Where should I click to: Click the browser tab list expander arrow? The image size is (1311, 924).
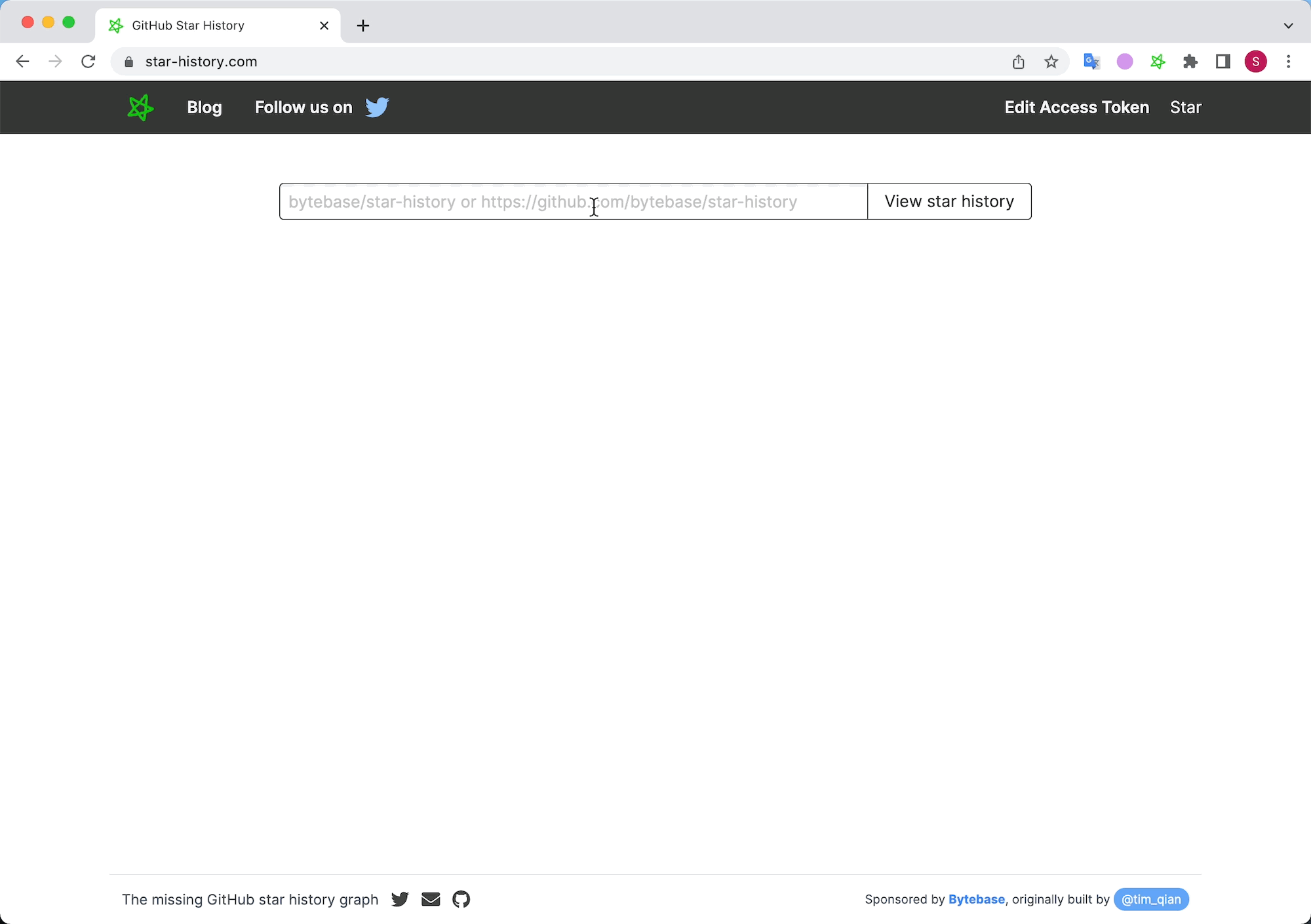pos(1289,25)
